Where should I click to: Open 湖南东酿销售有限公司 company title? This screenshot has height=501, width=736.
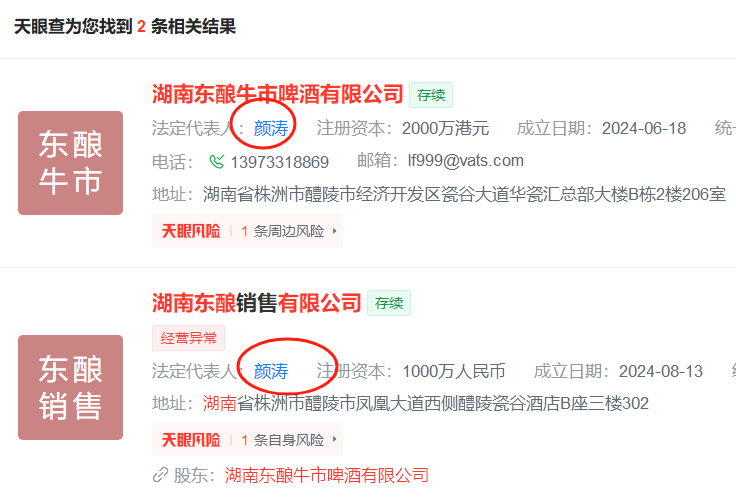pyautogui.click(x=257, y=303)
